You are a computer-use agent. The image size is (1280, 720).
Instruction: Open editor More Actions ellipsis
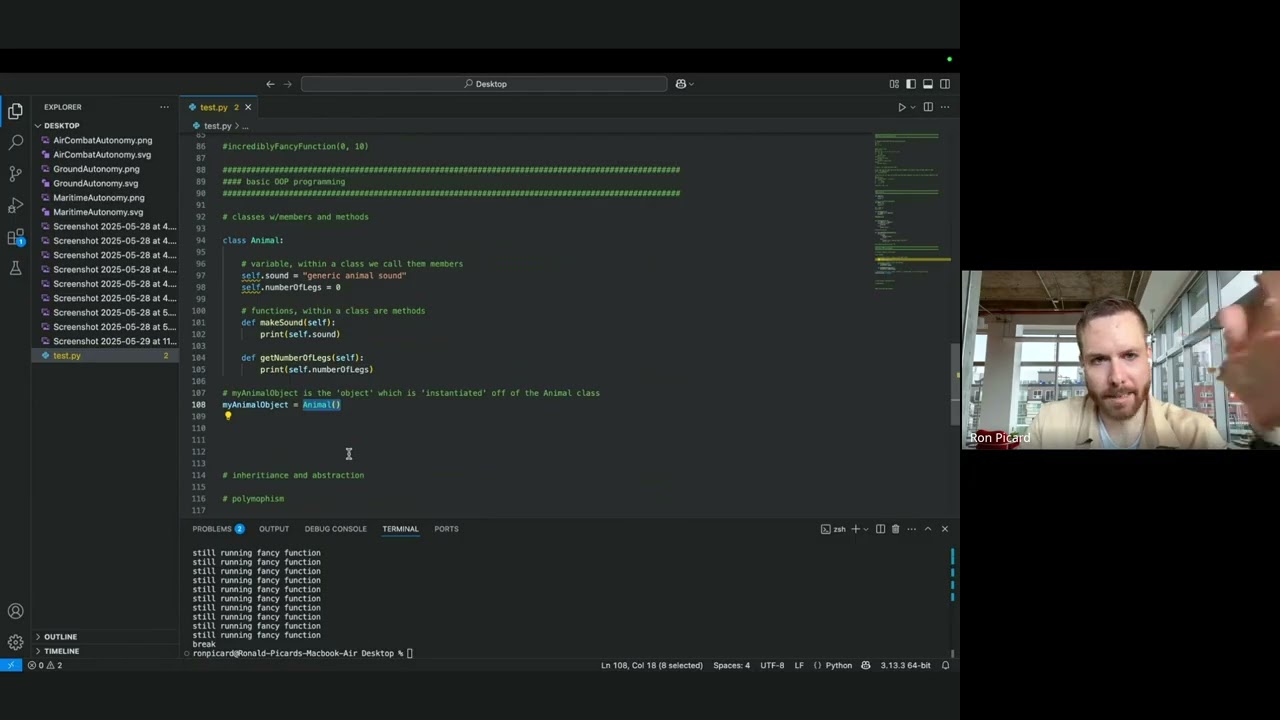944,107
